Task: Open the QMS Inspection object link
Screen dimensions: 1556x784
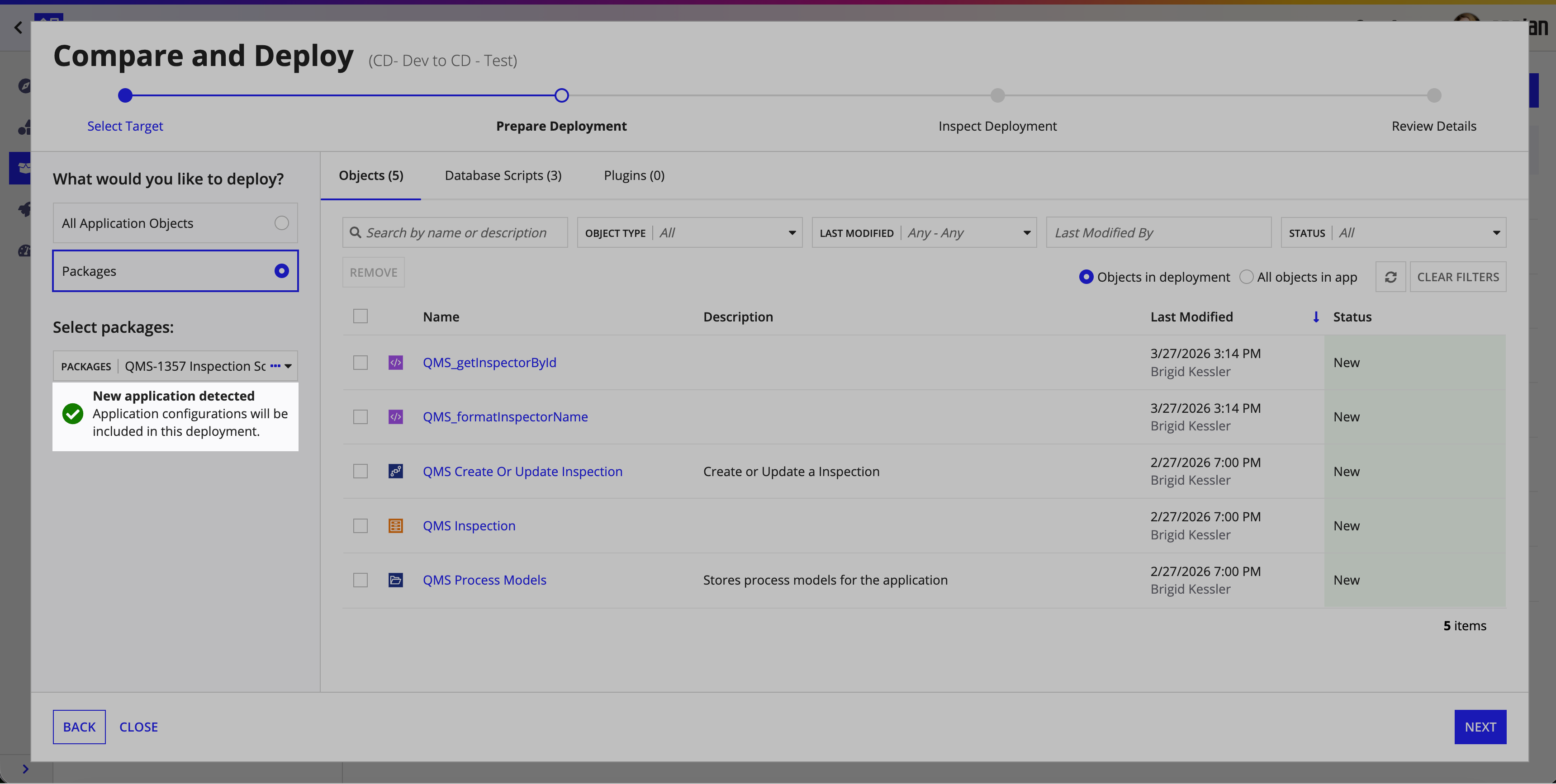Action: click(x=470, y=525)
